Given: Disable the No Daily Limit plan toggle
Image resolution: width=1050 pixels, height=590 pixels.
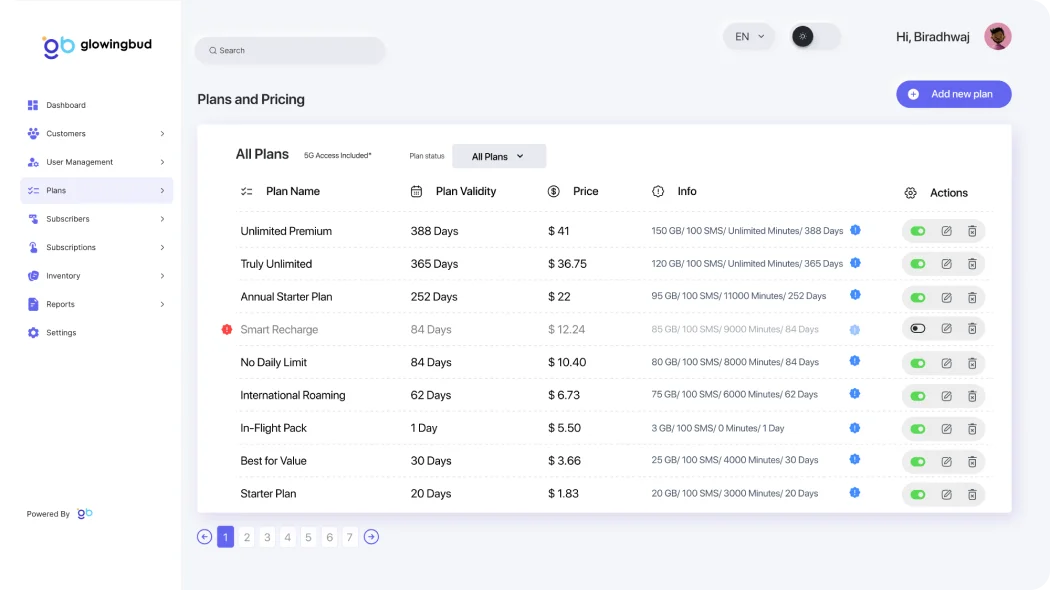Looking at the screenshot, I should [918, 362].
